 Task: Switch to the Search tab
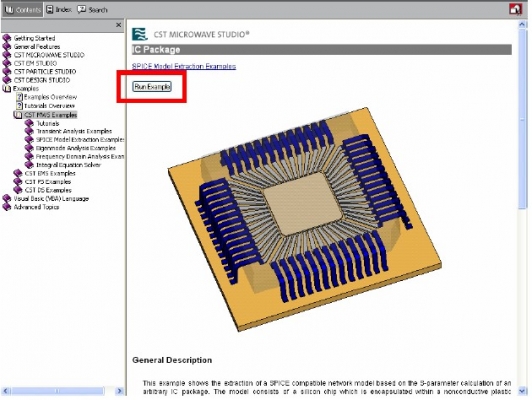click(92, 10)
